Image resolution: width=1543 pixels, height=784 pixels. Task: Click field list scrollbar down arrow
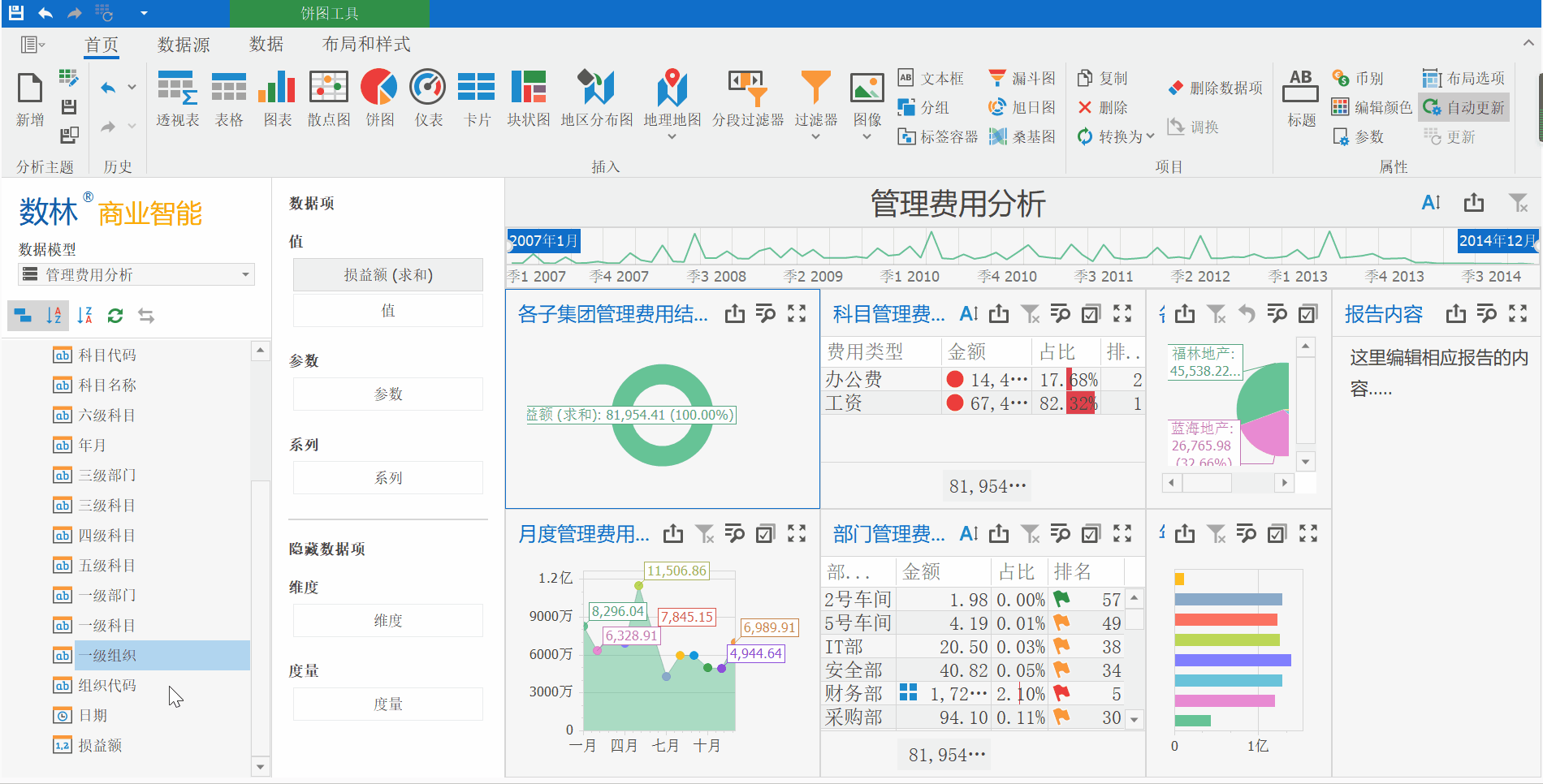point(260,766)
